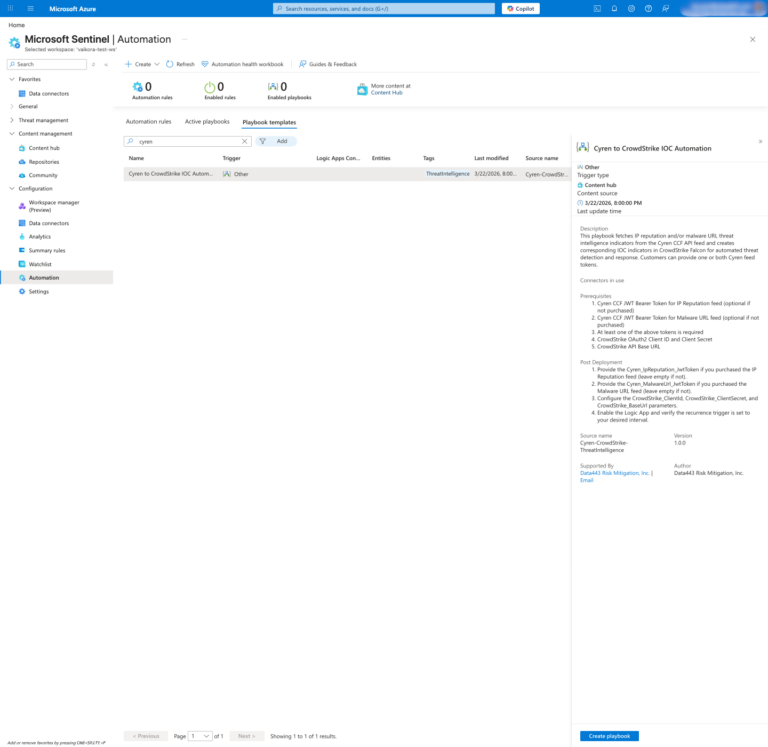This screenshot has width=768, height=747.
Task: Sort by the Trigger column header
Action: click(231, 158)
